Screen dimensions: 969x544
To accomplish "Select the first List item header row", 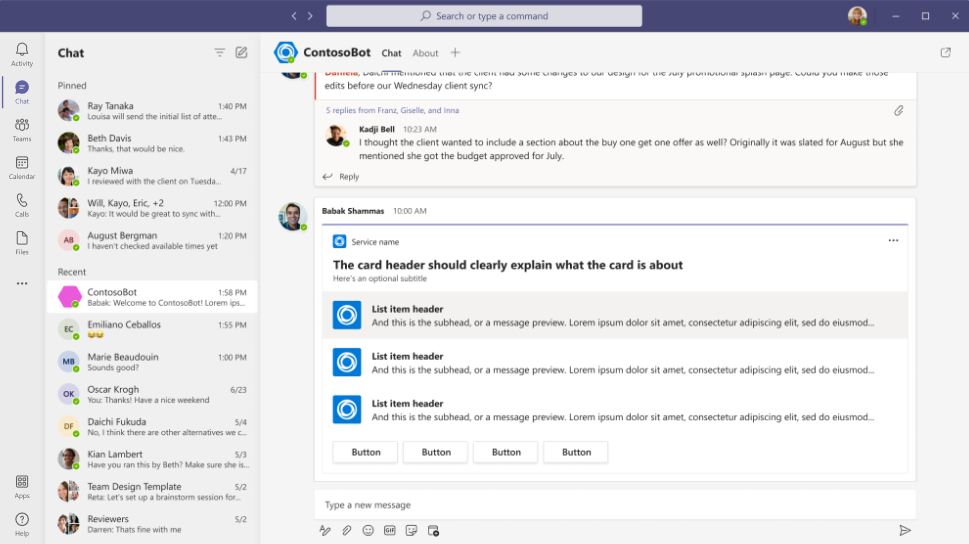I will (x=615, y=315).
